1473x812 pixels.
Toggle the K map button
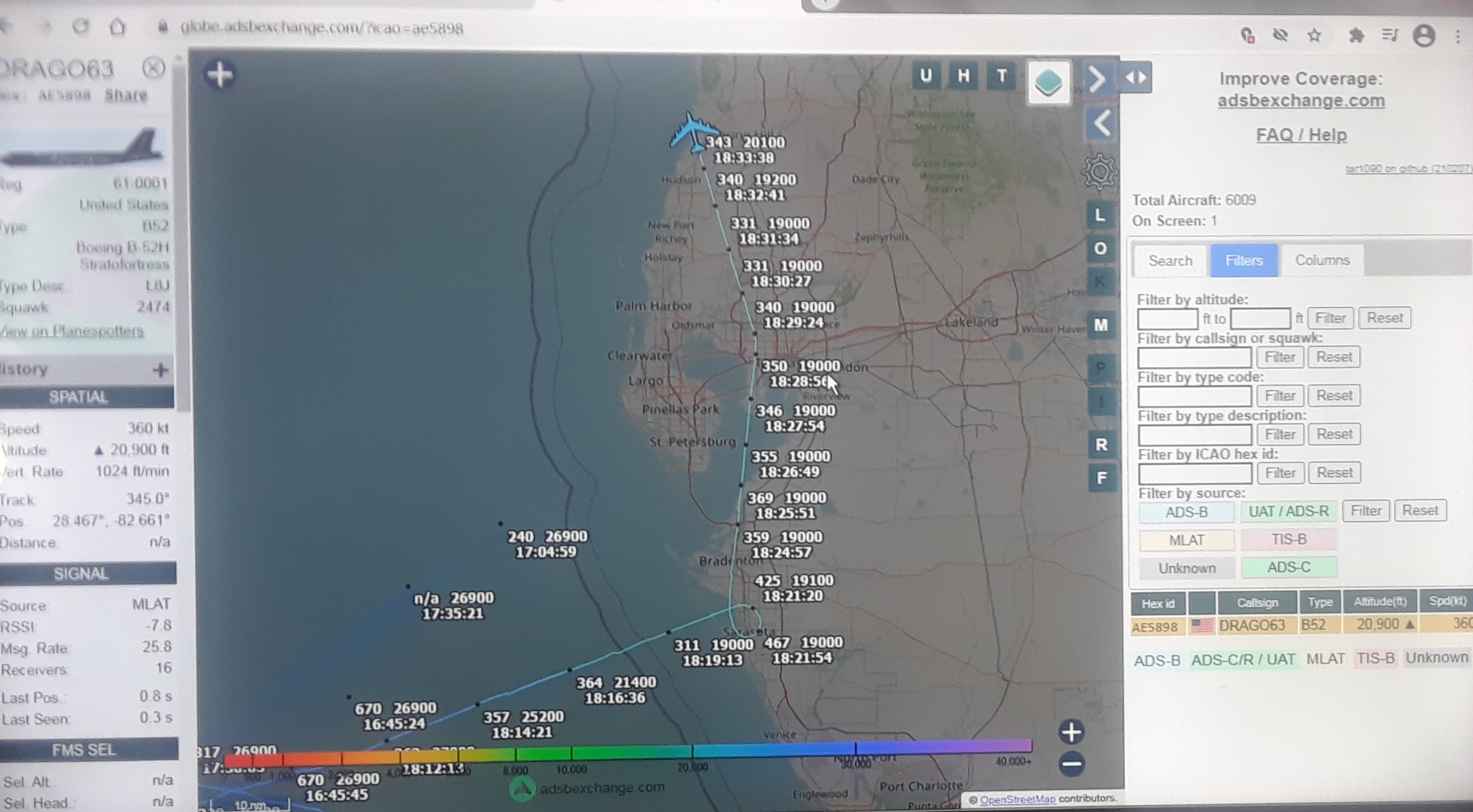point(1100,283)
